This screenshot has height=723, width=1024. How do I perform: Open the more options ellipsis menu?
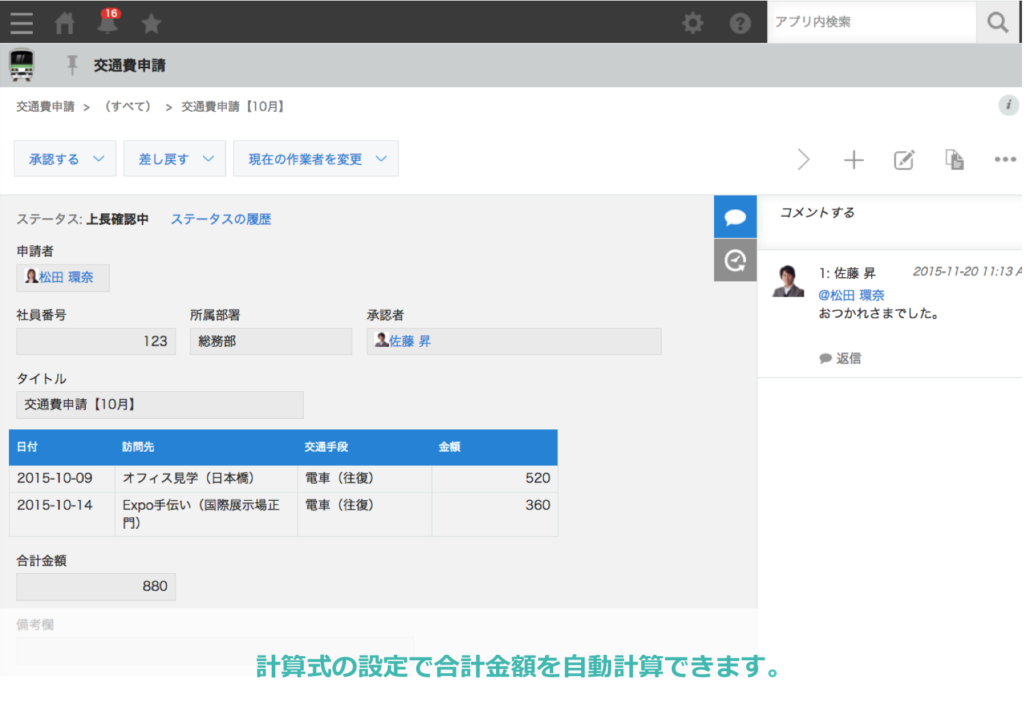[x=1005, y=160]
